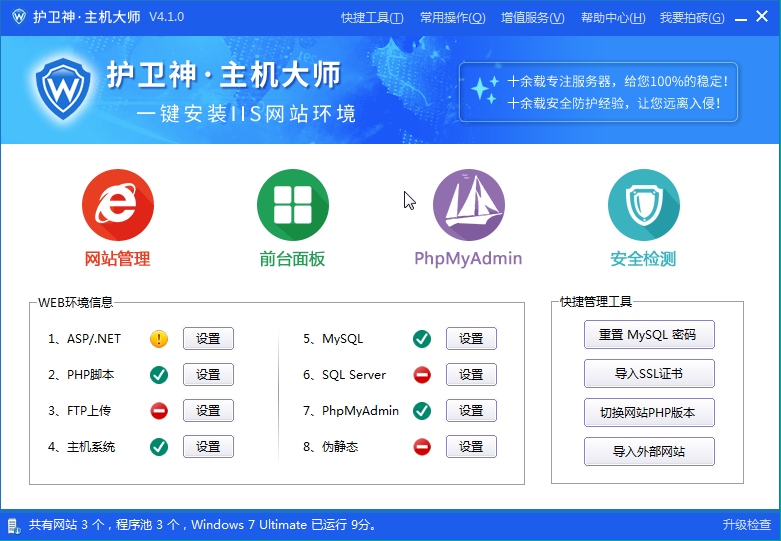Open the 帮助中心(H) menu
Screen dimensions: 781x541
click(x=613, y=18)
